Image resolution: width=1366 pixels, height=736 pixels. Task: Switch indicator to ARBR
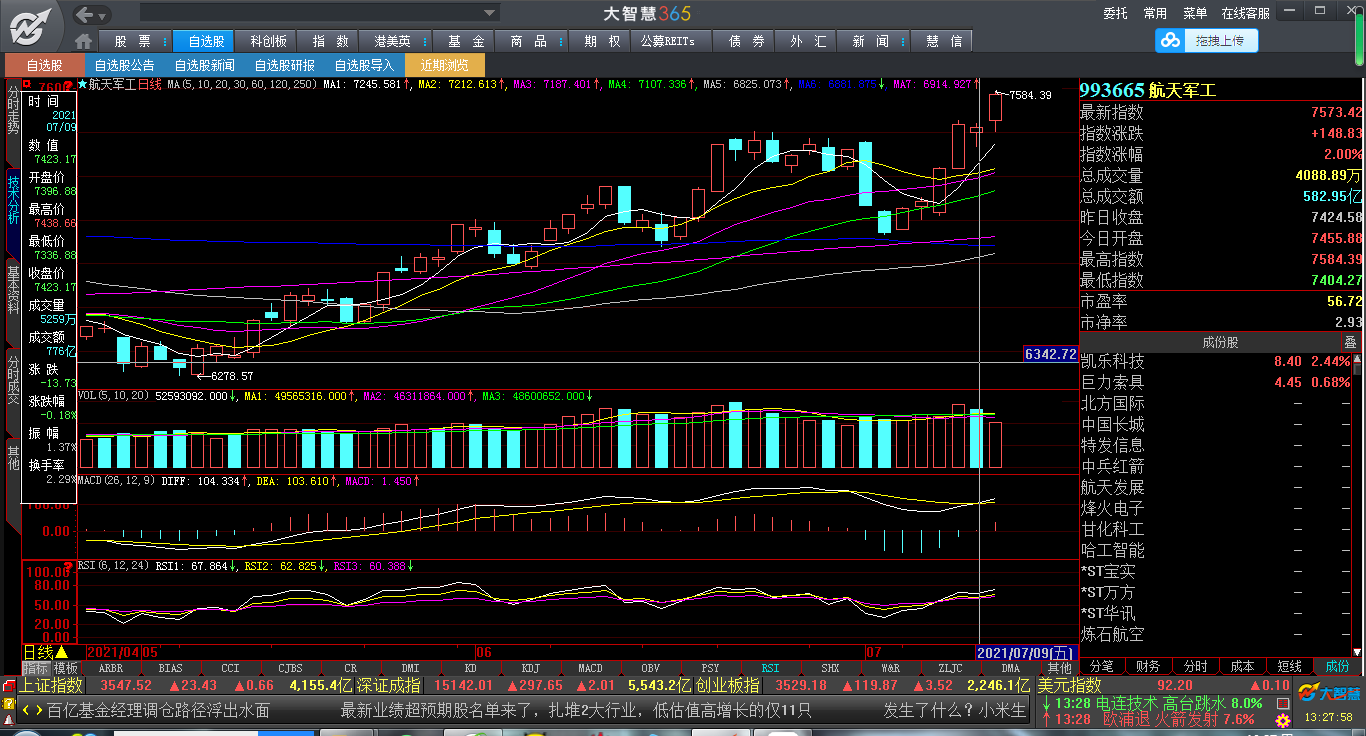111,668
